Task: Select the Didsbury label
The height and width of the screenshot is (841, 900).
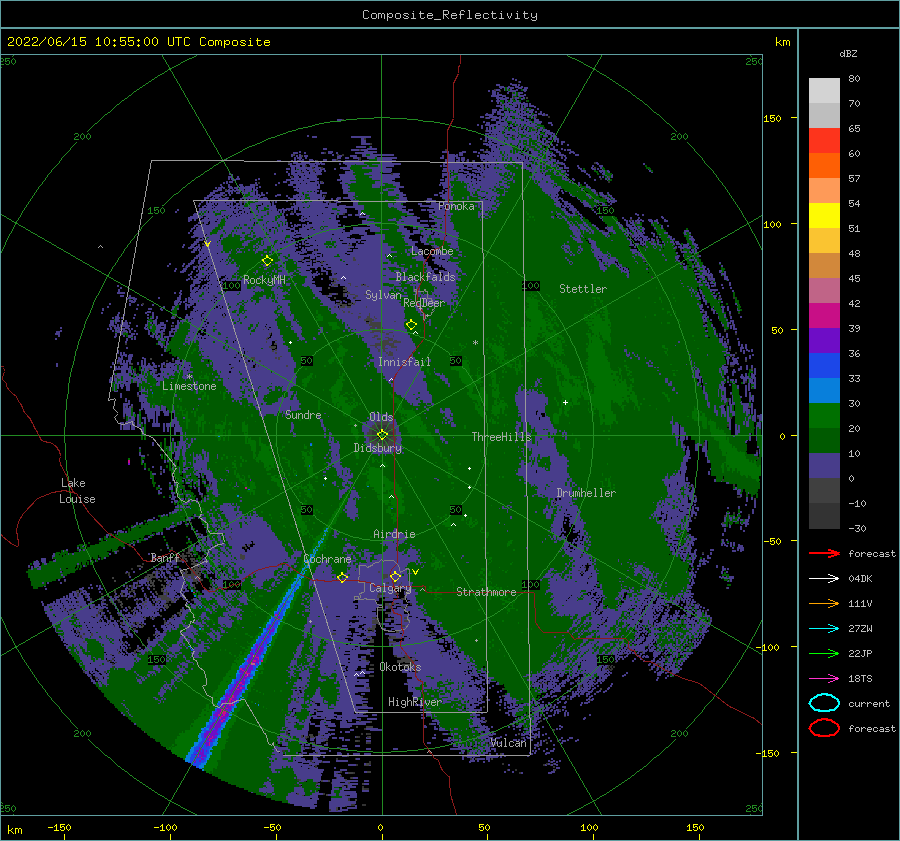Action: point(378,448)
